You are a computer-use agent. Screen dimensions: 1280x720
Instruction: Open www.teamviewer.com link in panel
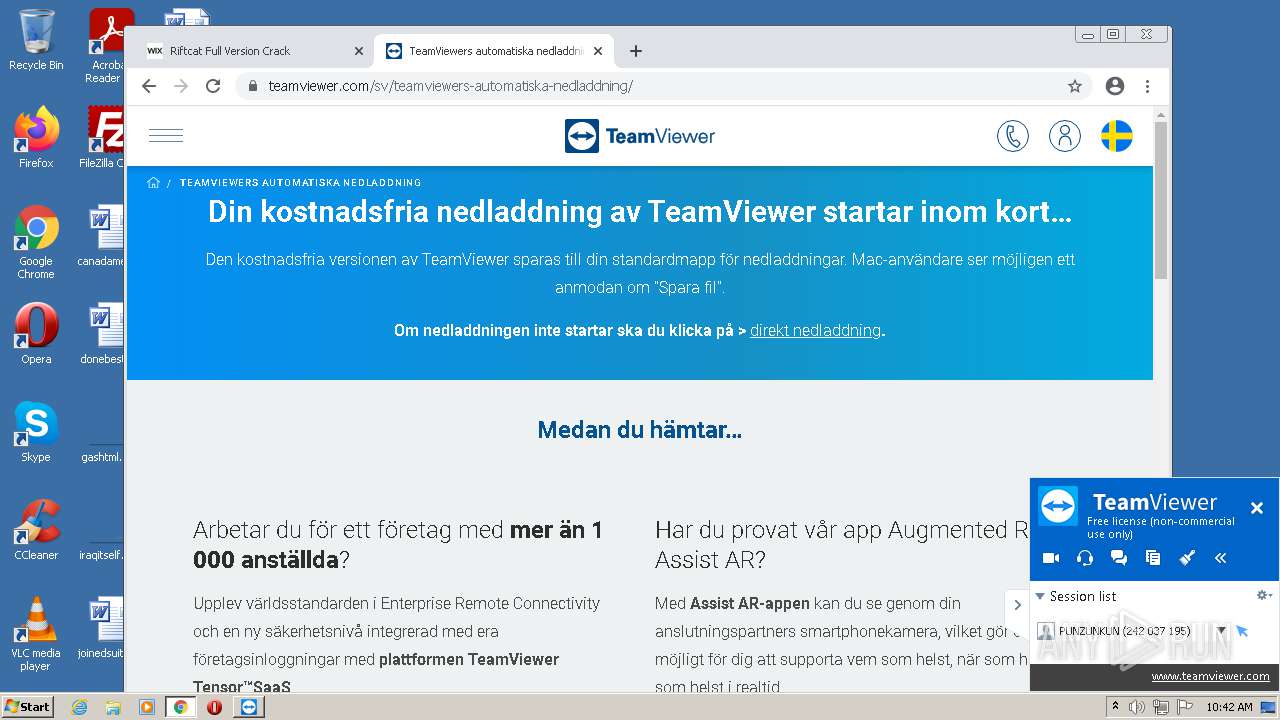point(1210,676)
